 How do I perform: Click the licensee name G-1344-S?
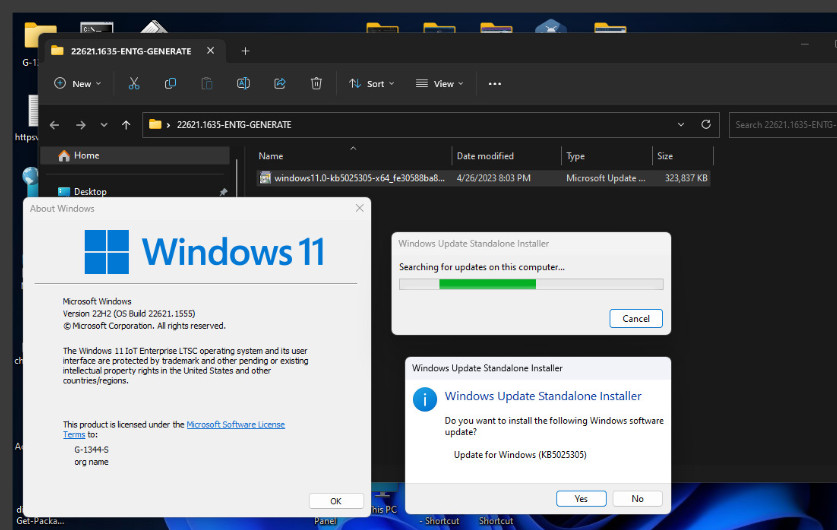click(91, 450)
